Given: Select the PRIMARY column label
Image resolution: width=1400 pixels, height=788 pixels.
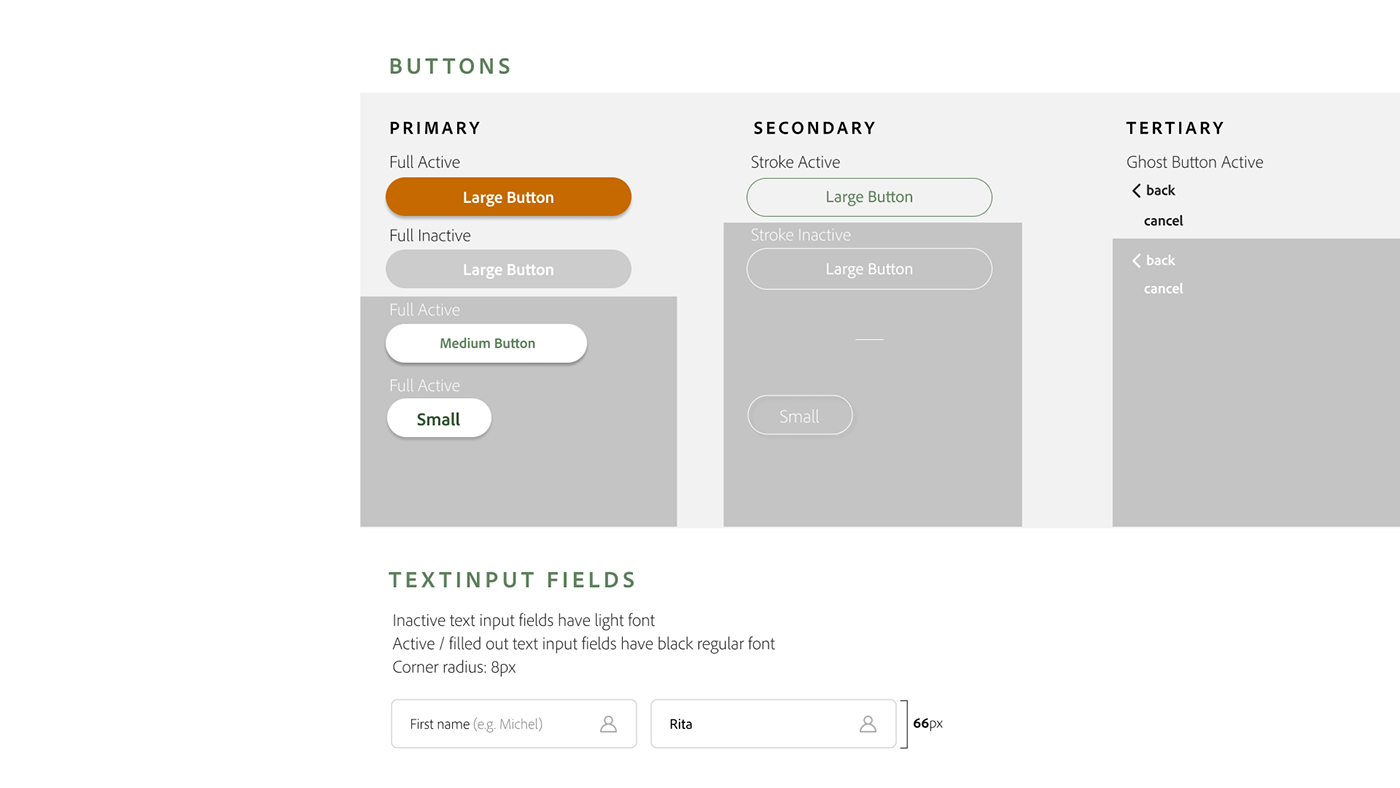Looking at the screenshot, I should click(x=435, y=128).
